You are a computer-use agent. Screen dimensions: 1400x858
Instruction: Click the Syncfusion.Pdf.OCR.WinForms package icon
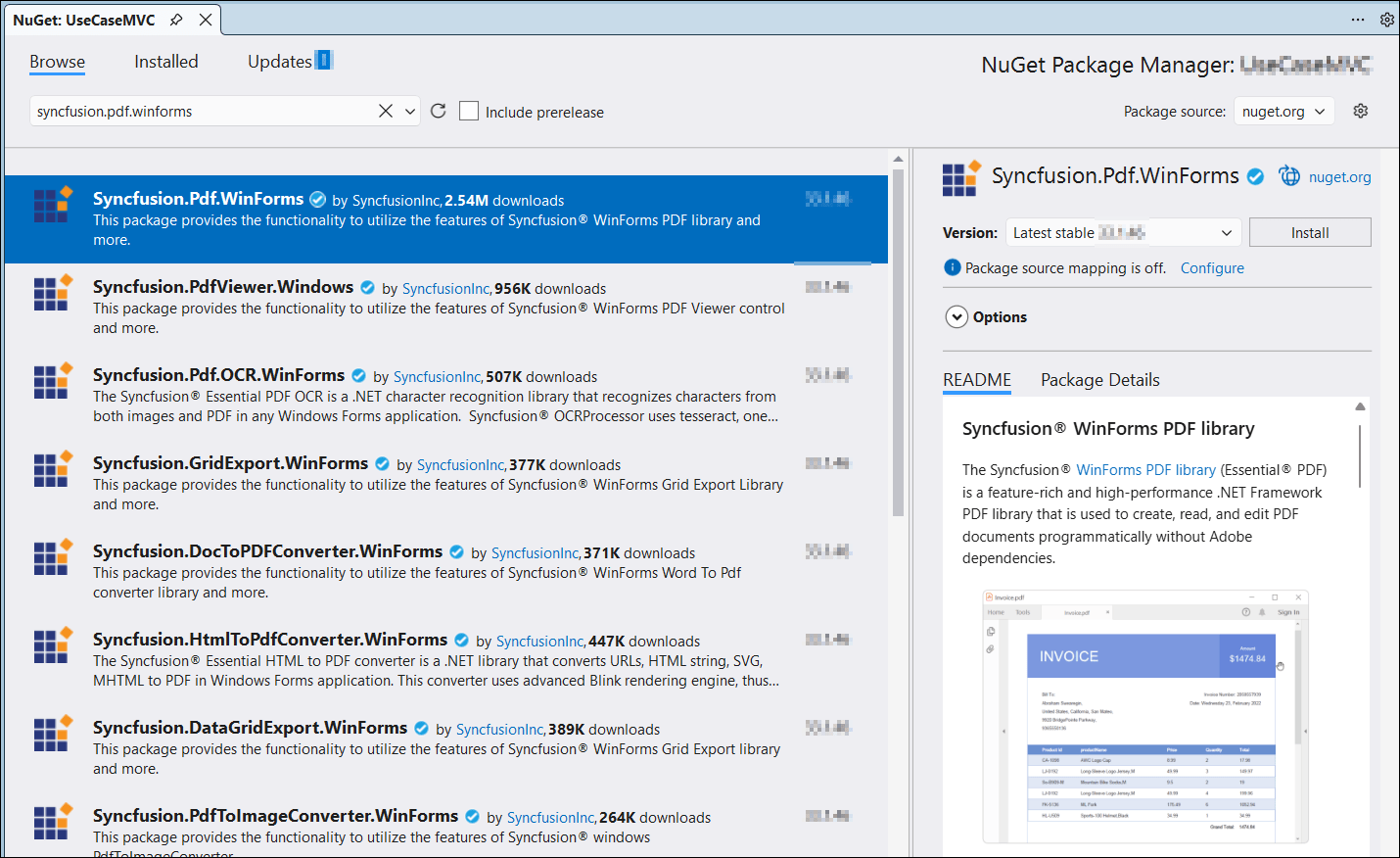coord(53,381)
